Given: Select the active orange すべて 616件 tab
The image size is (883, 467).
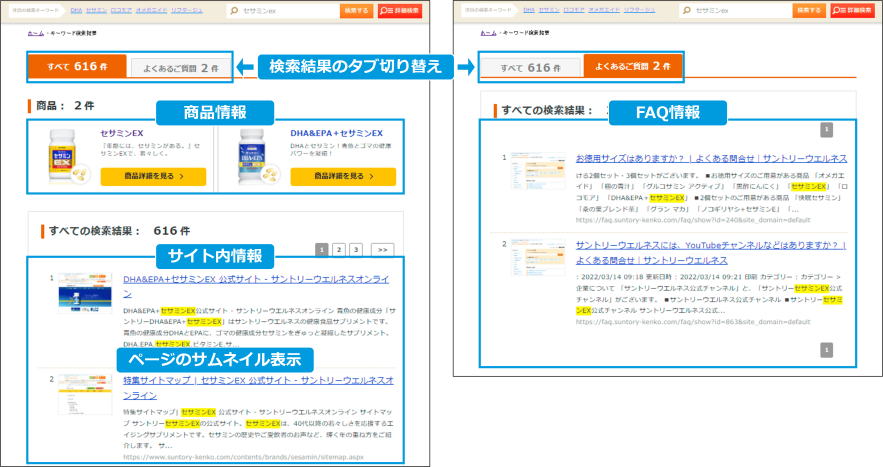Looking at the screenshot, I should [x=78, y=66].
